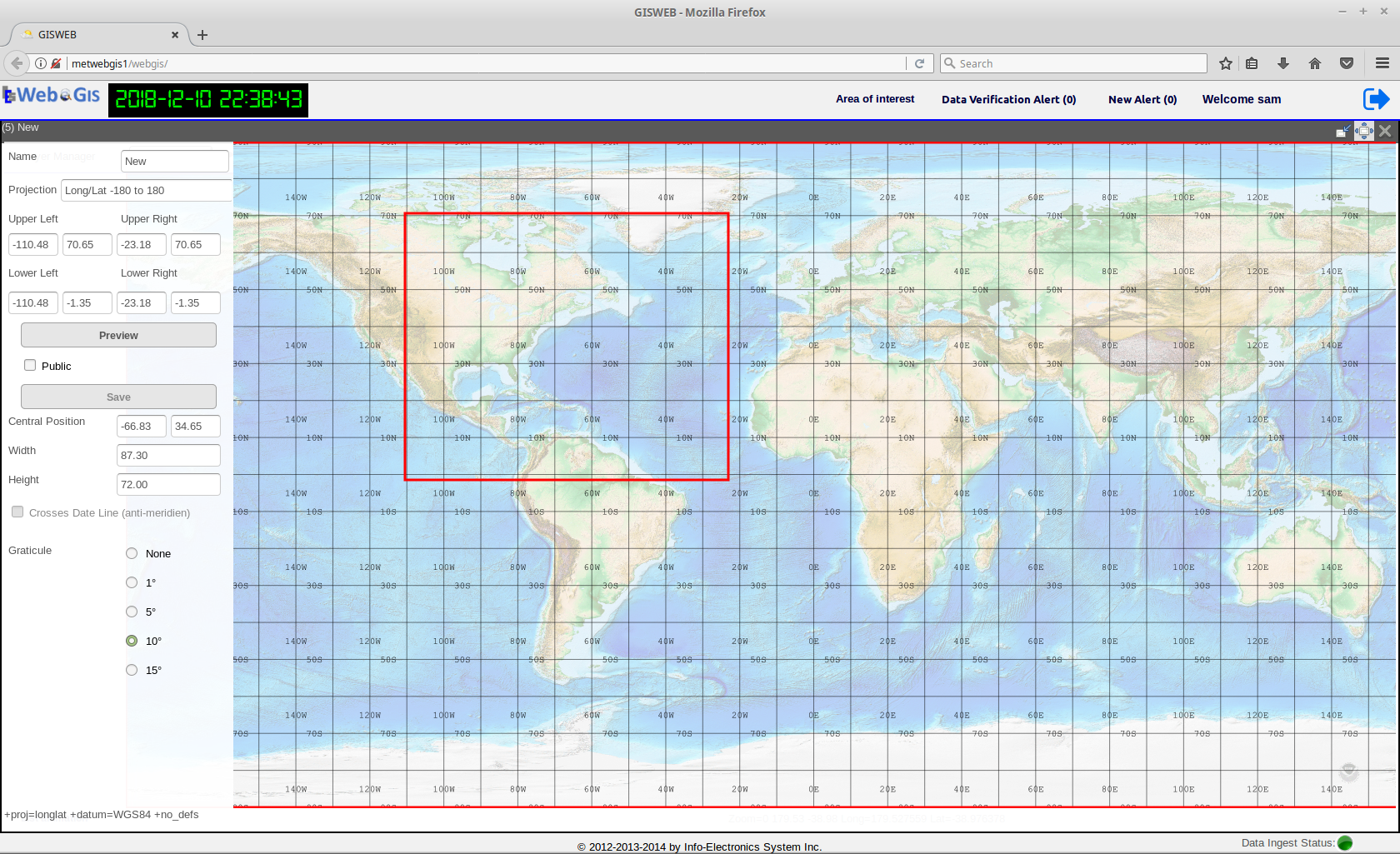
Task: Click the logout arrow icon
Action: (x=1376, y=99)
